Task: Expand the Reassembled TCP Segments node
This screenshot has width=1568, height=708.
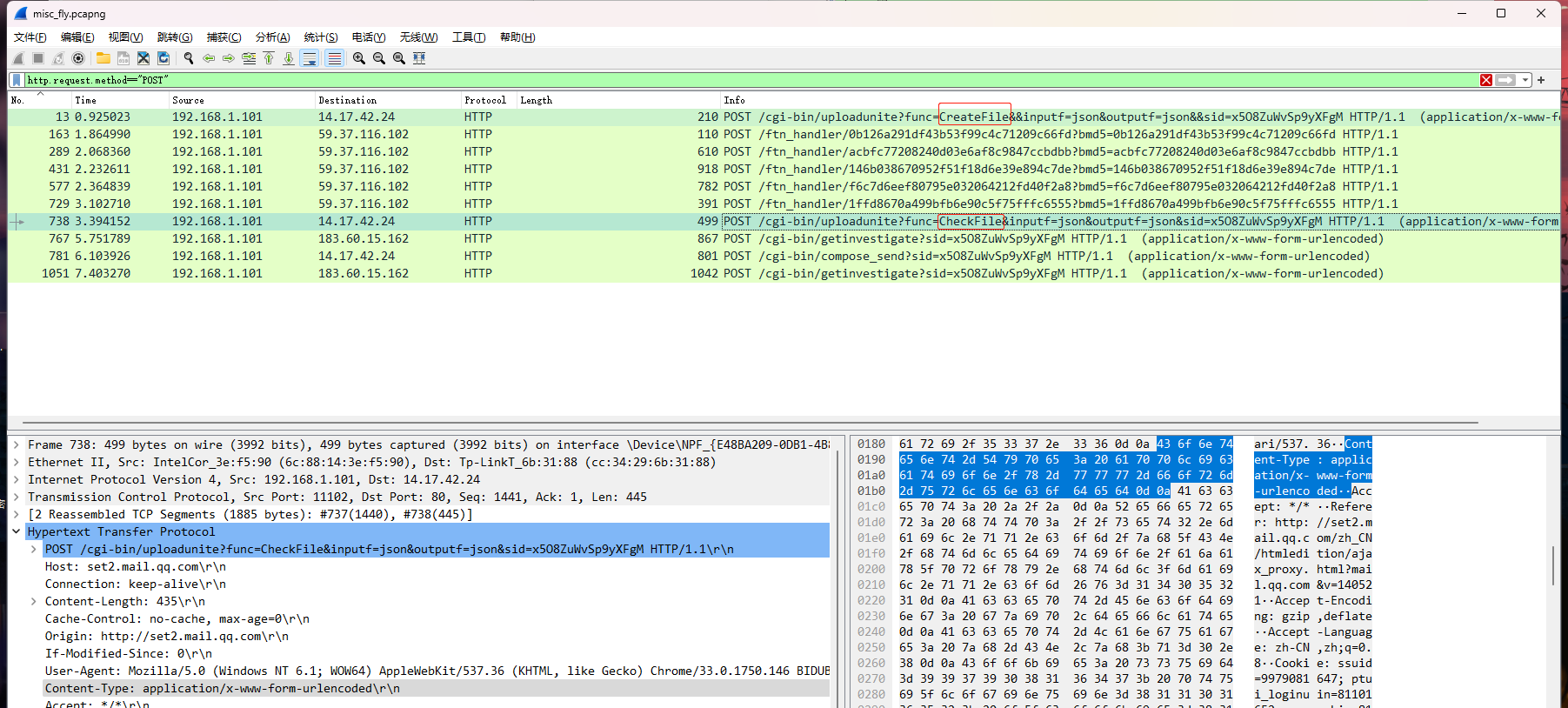Action: click(17, 514)
